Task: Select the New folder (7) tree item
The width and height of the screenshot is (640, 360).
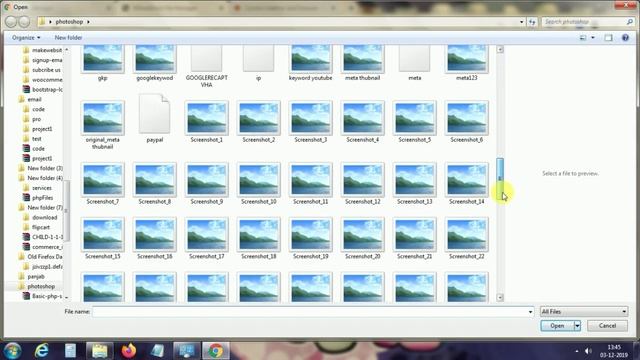Action: [41, 207]
